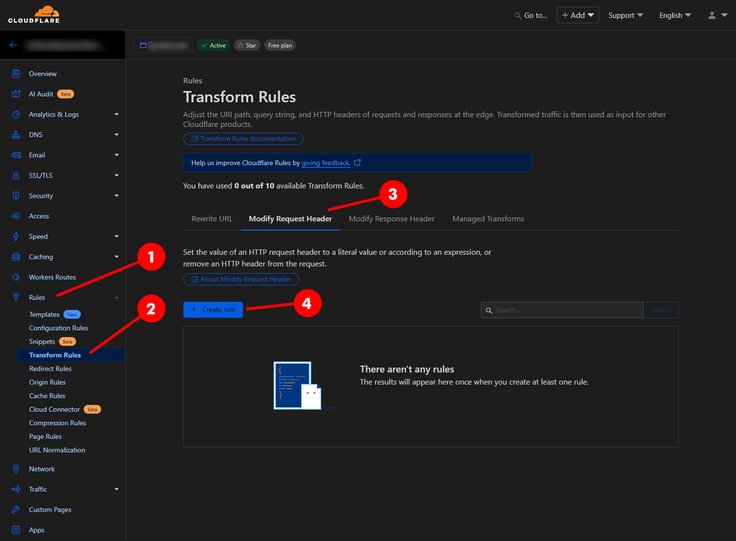This screenshot has width=736, height=541.
Task: Open Cloud Connector in sidebar
Action: tap(54, 410)
